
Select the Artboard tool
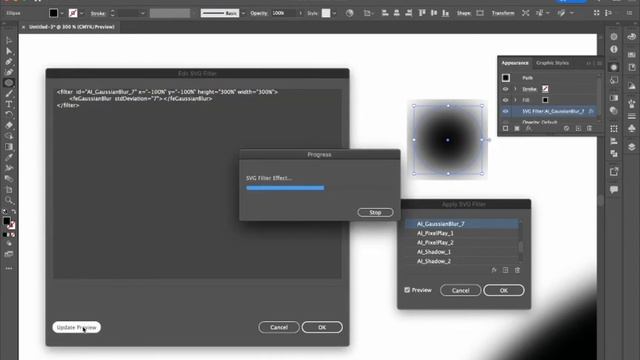pos(9,189)
